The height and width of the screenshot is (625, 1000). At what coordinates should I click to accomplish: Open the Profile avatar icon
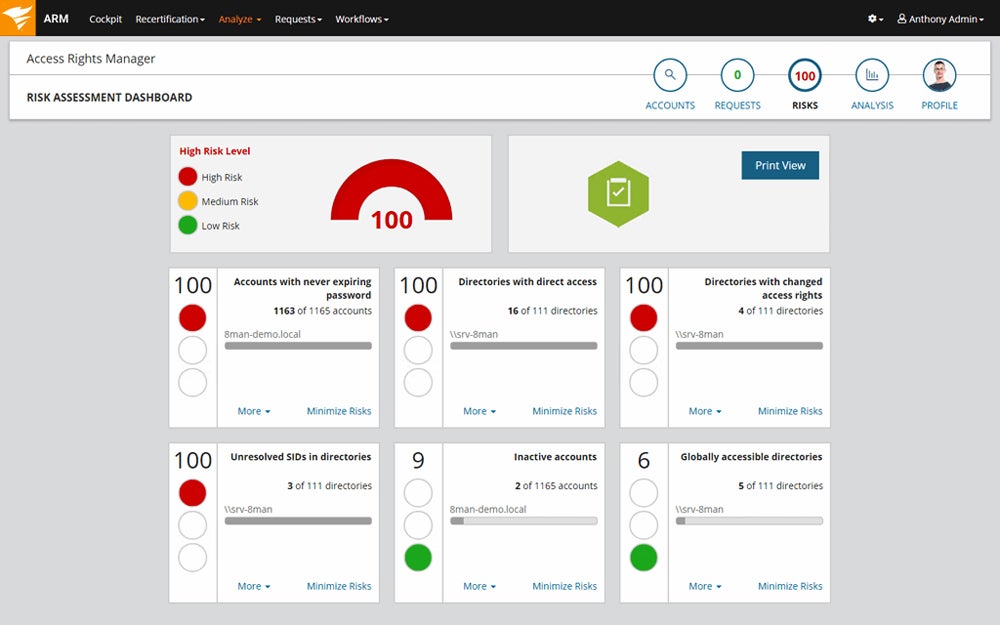click(x=939, y=76)
